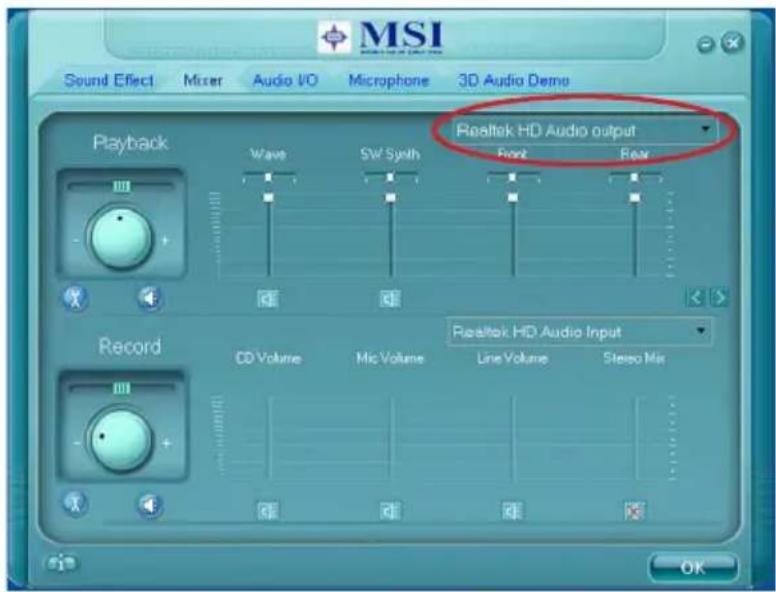
Task: Click the Playback wrench settings icon
Action: [75, 298]
